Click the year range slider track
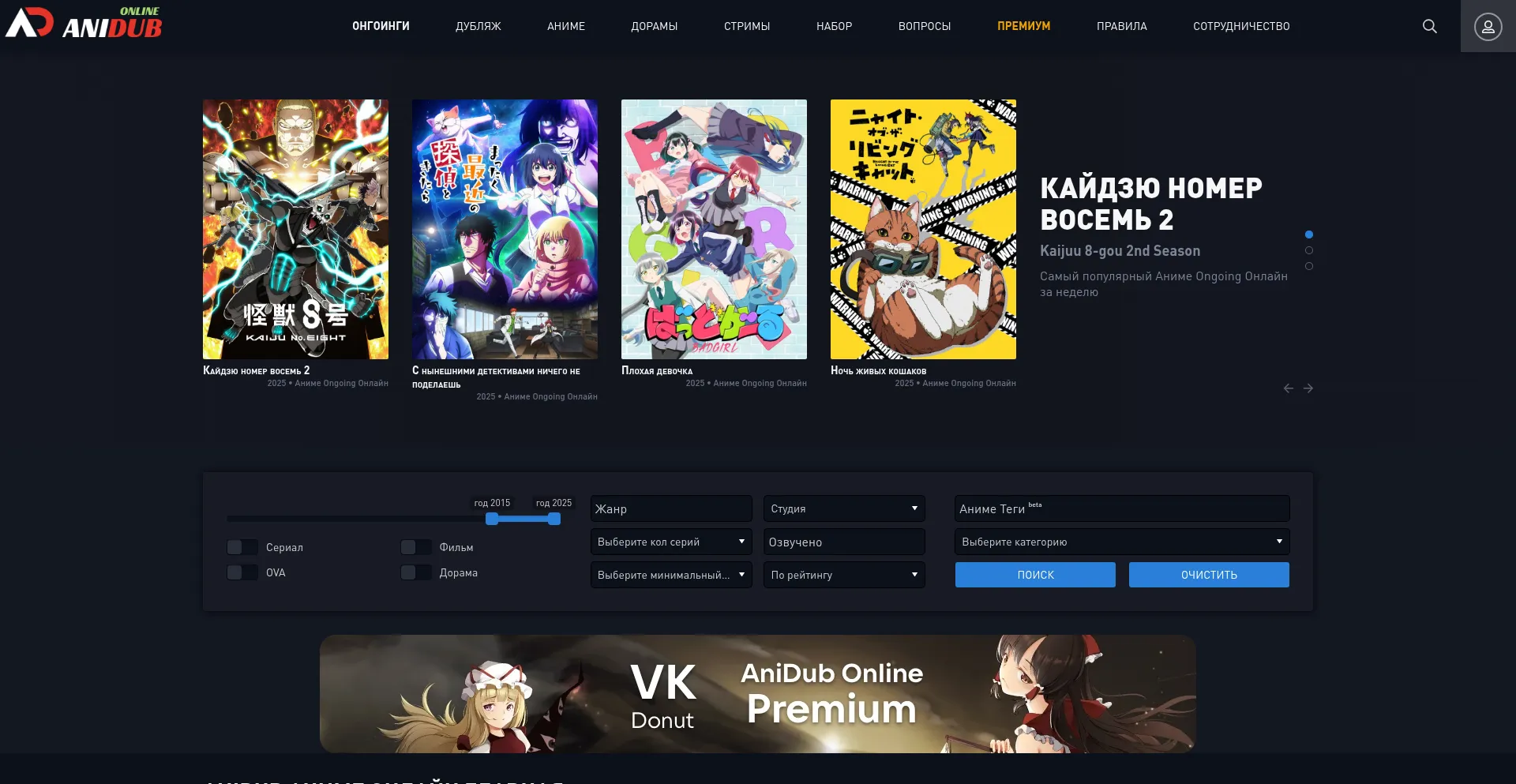This screenshot has height=784, width=1516. pyautogui.click(x=393, y=519)
